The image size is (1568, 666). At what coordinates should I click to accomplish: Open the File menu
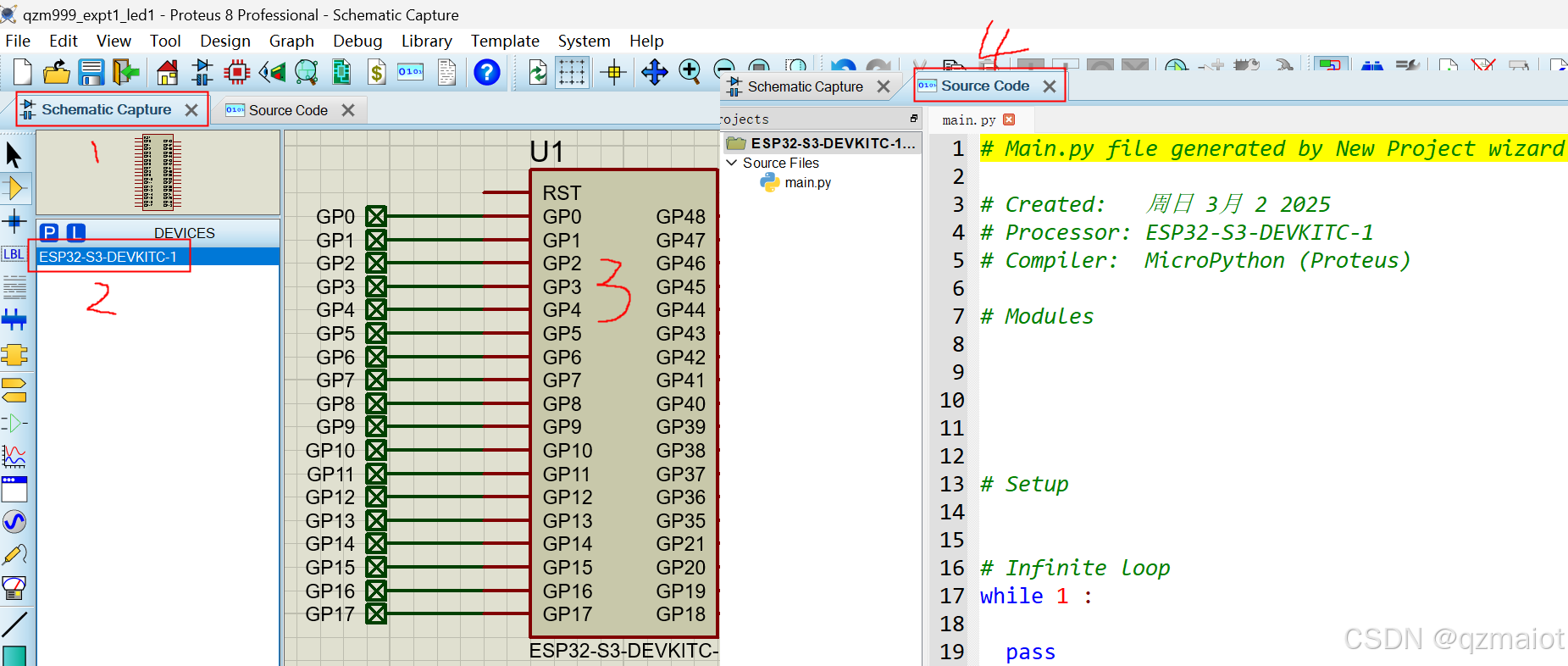[18, 41]
